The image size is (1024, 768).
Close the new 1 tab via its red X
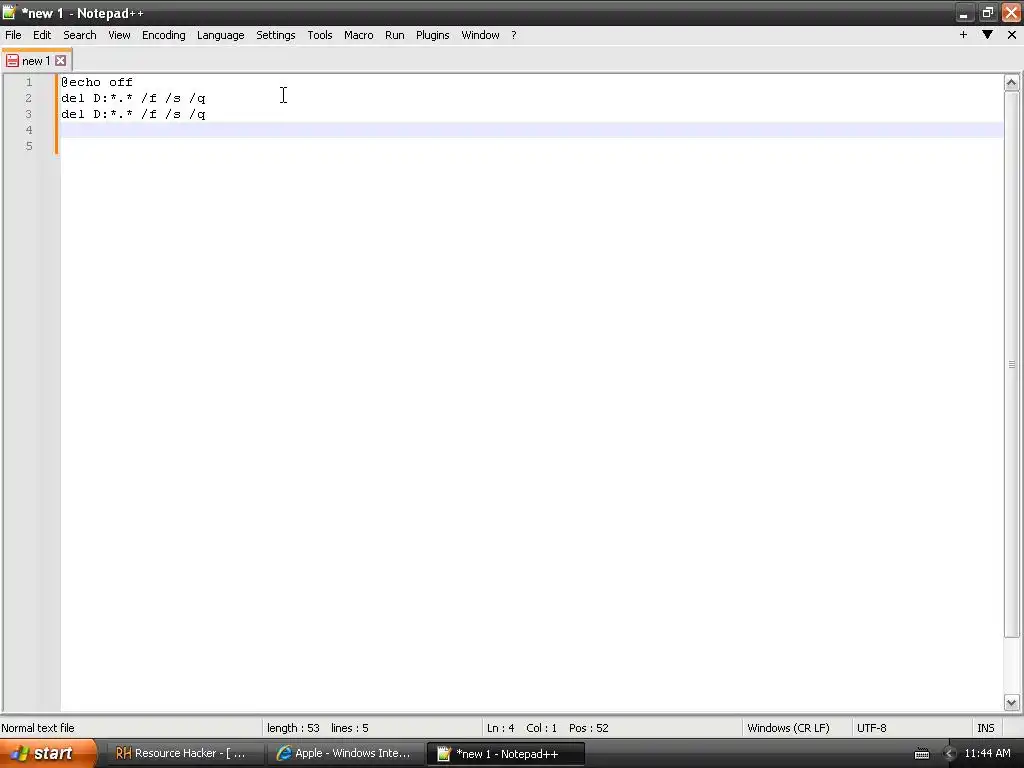[60, 61]
